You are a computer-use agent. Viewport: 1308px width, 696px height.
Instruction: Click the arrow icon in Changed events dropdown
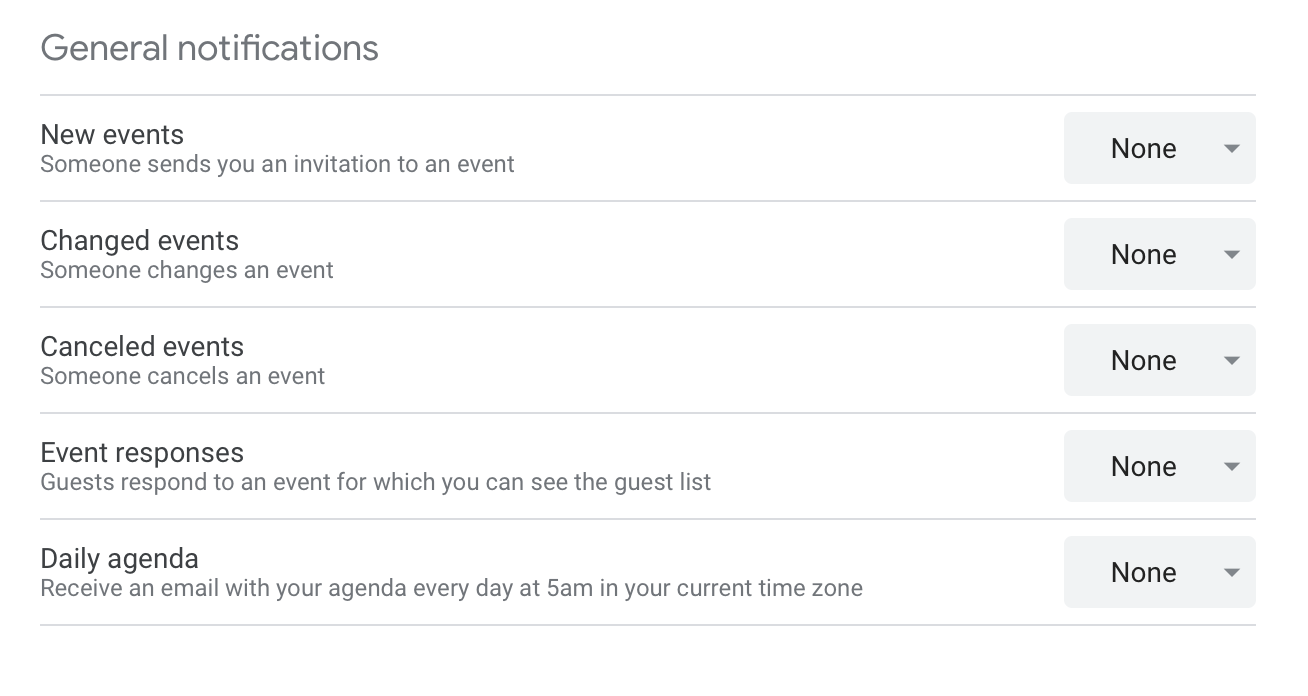pyautogui.click(x=1232, y=255)
